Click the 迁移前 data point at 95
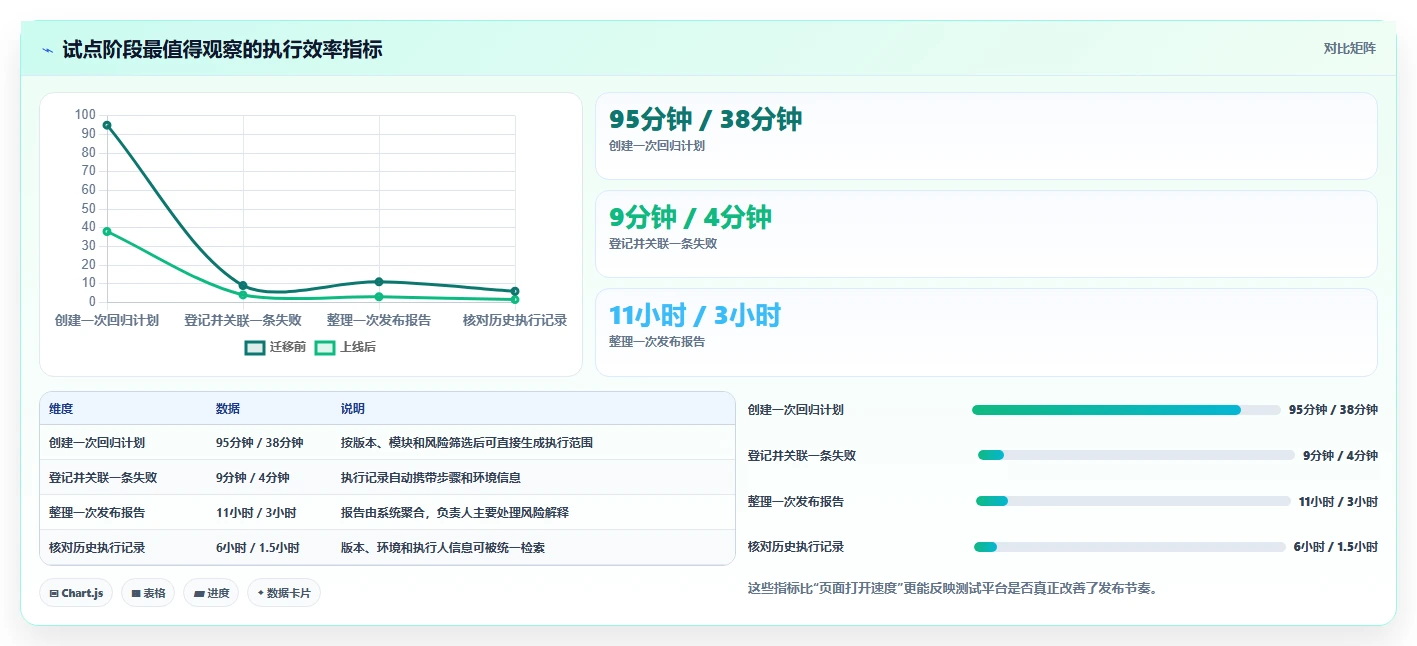This screenshot has width=1417, height=646. click(107, 125)
